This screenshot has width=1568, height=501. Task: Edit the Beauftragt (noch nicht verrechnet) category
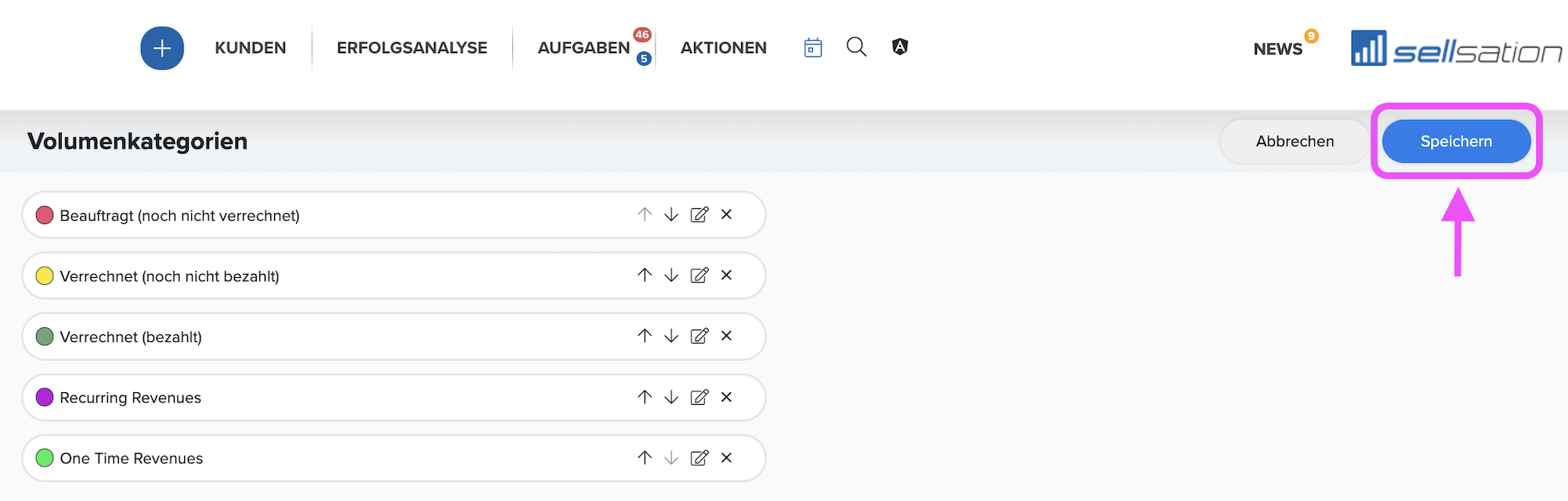point(699,214)
